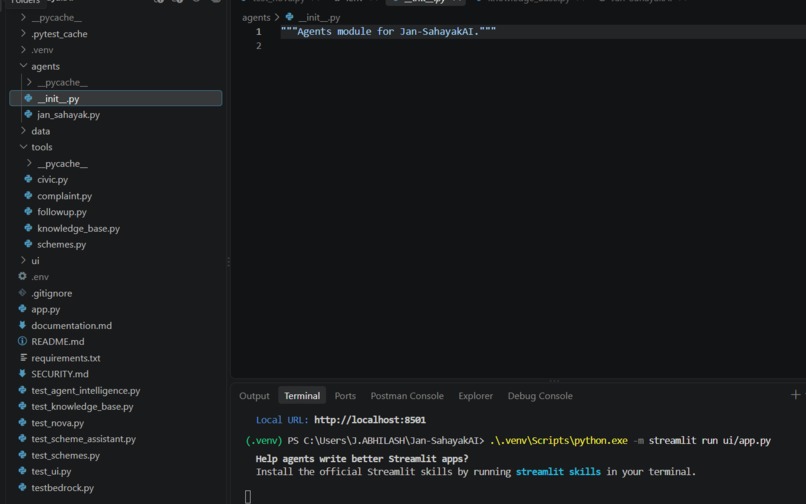This screenshot has height=504, width=806.
Task: Click line number 2 in the editor gutter
Action: point(259,46)
